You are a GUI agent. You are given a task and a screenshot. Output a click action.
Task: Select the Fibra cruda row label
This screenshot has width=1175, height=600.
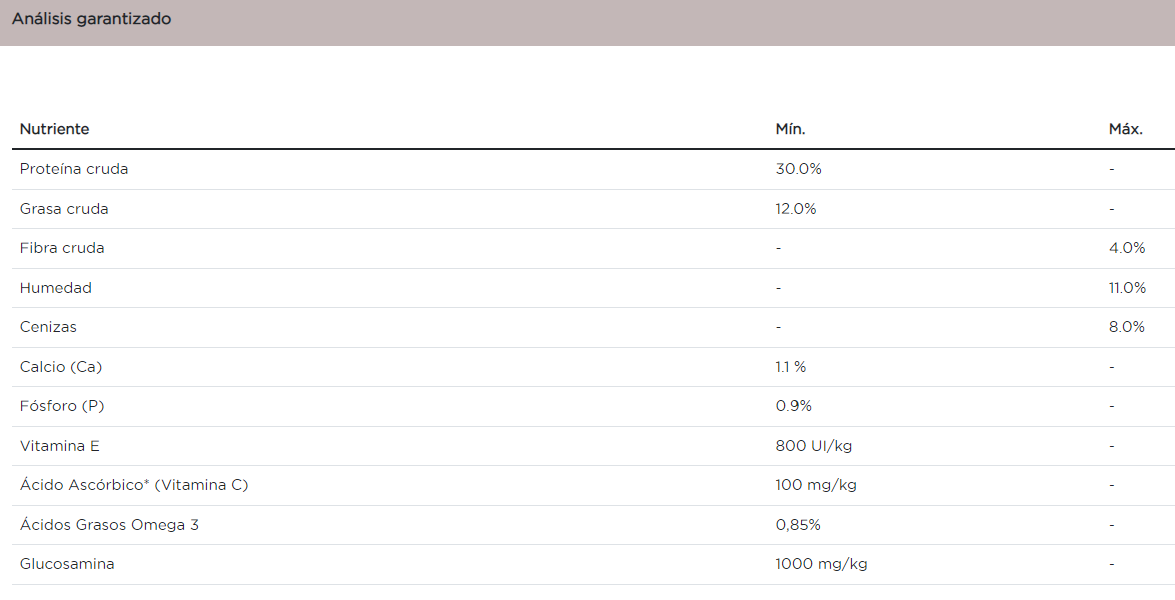click(62, 248)
